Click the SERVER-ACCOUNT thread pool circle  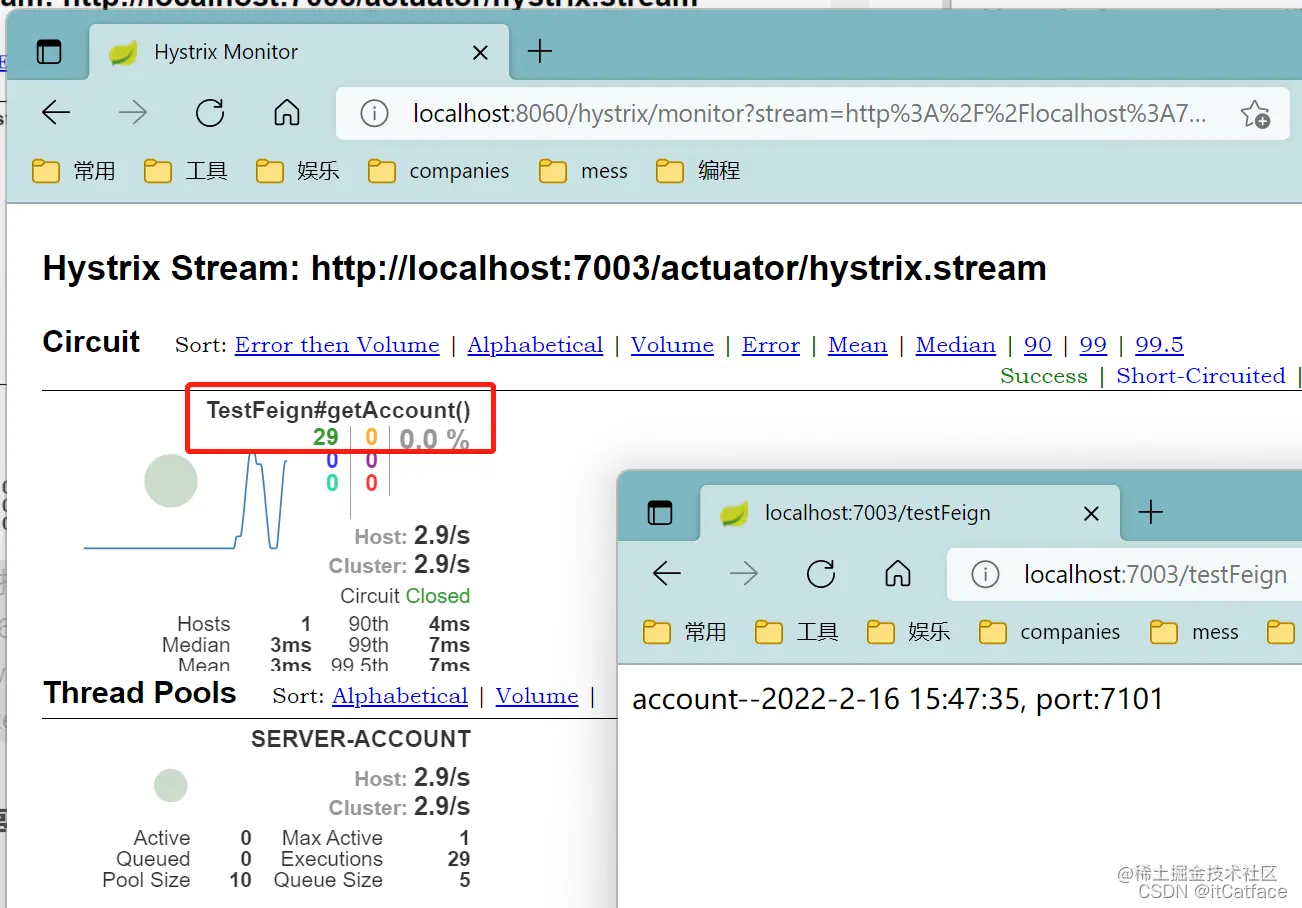coord(171,785)
